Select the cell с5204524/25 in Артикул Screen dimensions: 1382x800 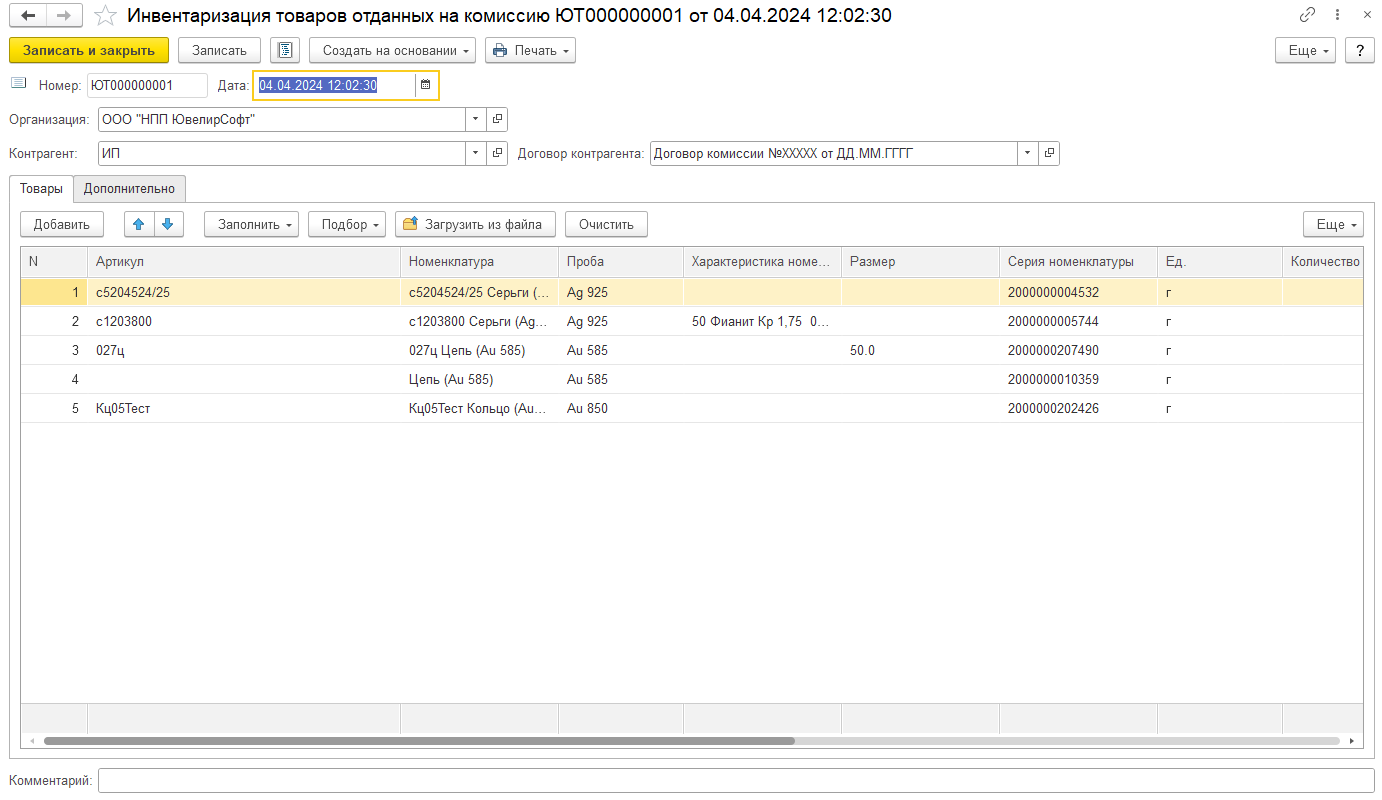[x=244, y=293]
